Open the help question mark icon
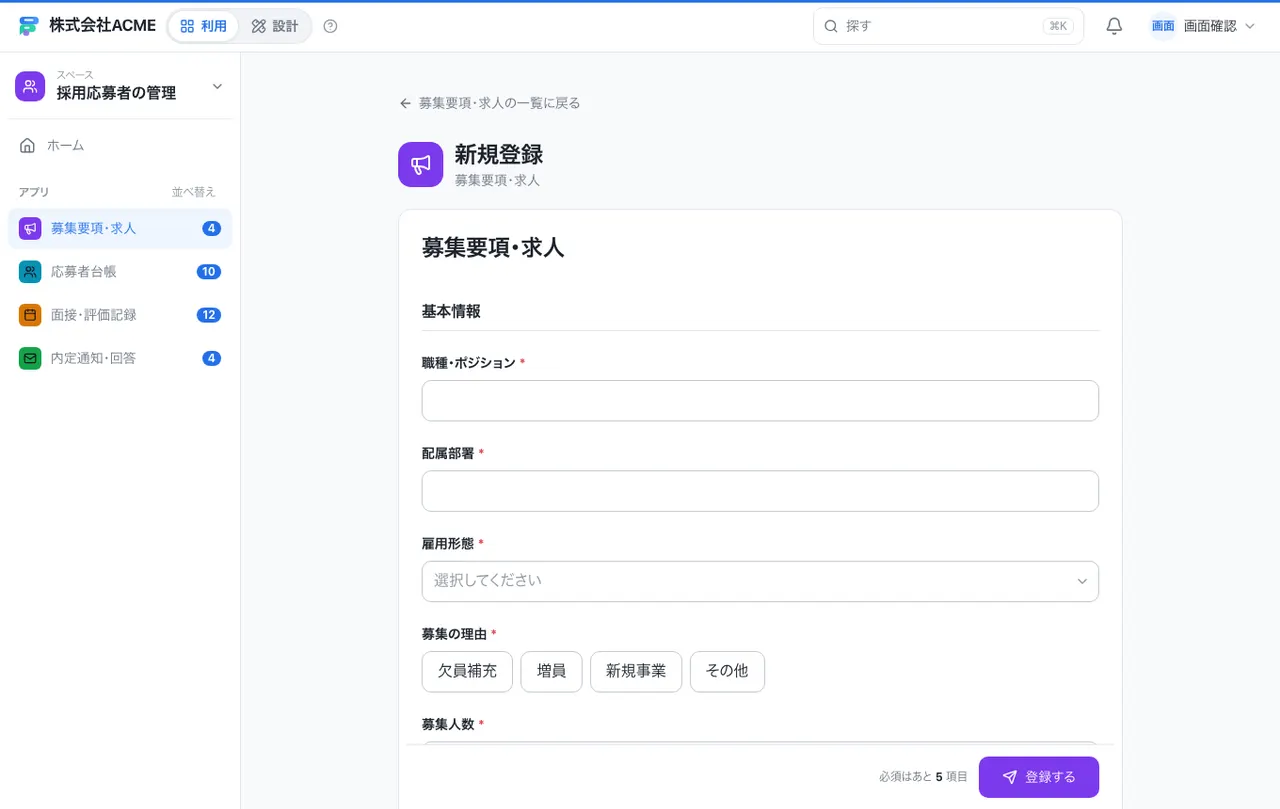Image resolution: width=1280 pixels, height=809 pixels. (331, 26)
